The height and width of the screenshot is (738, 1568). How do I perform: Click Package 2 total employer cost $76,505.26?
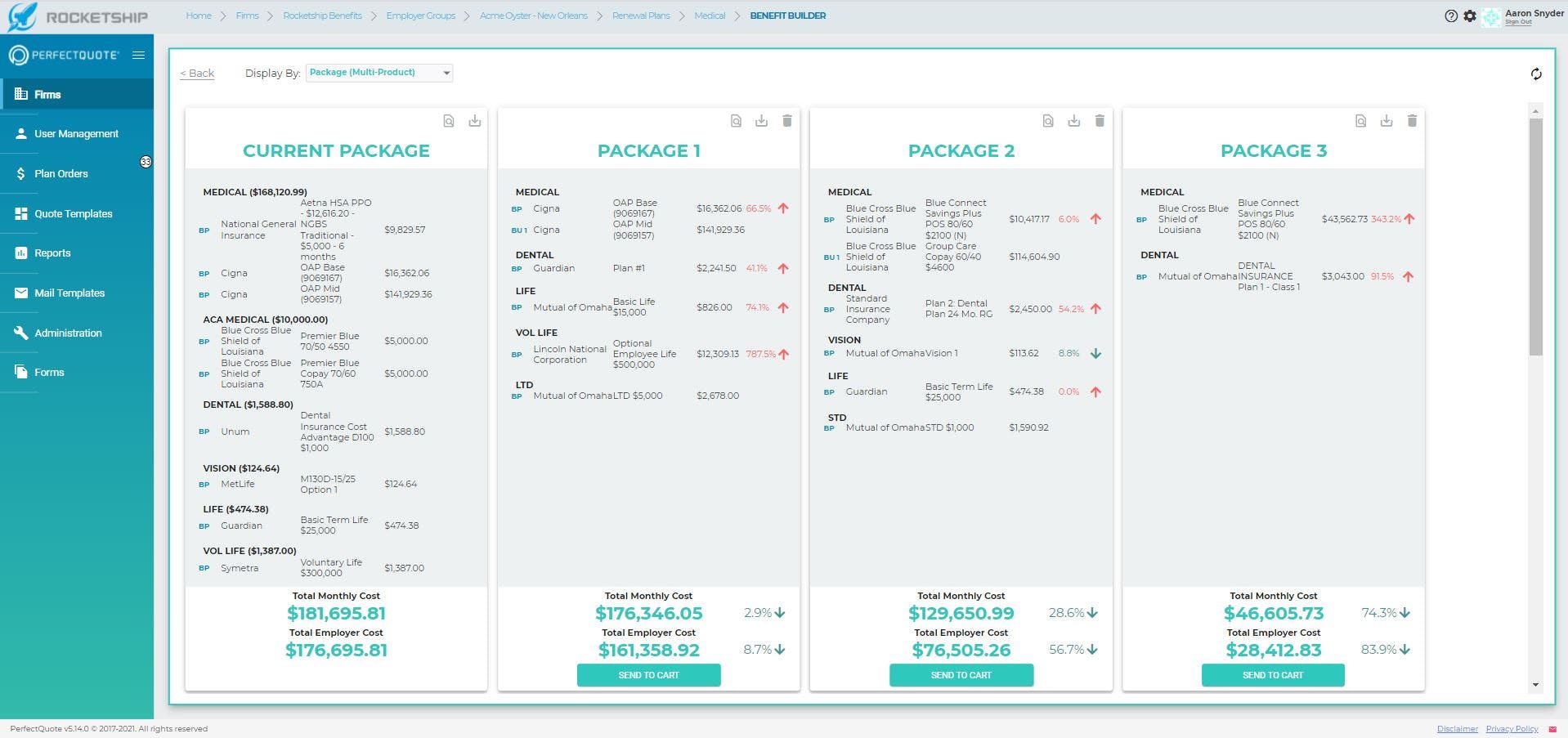point(961,651)
